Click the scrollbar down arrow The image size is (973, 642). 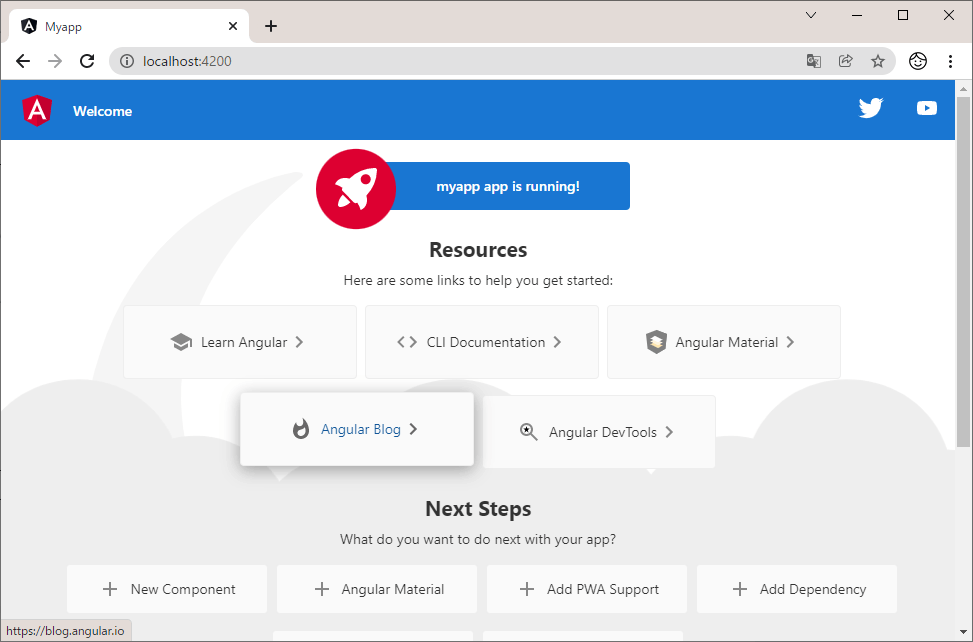point(963,633)
